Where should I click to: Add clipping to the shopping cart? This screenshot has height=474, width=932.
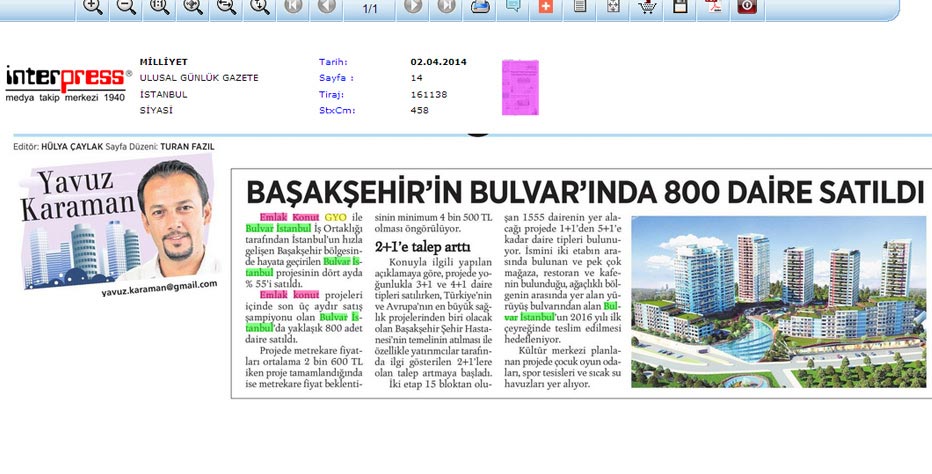tap(647, 6)
